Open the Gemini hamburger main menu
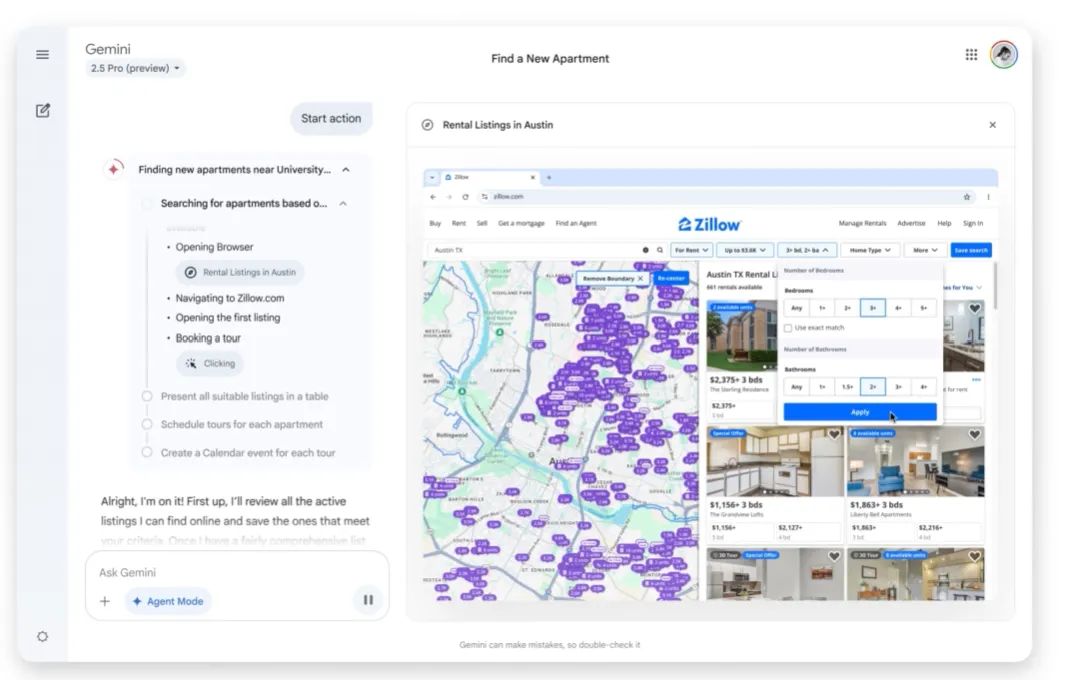Viewport: 1070px width, 680px height. click(42, 55)
